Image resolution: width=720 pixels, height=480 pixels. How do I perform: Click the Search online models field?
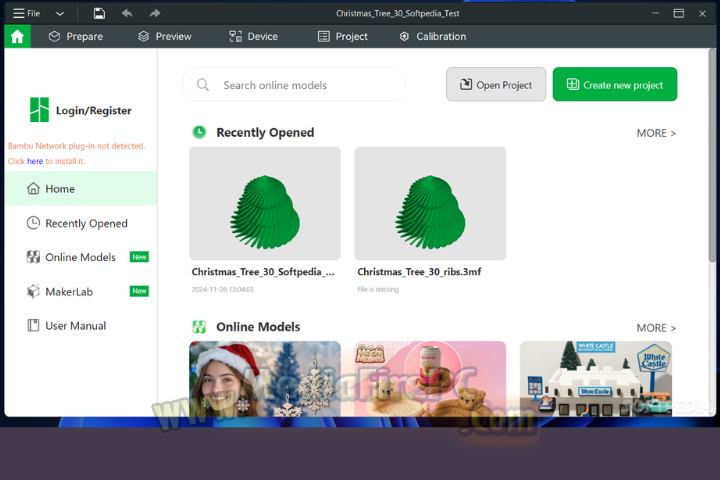tap(294, 85)
